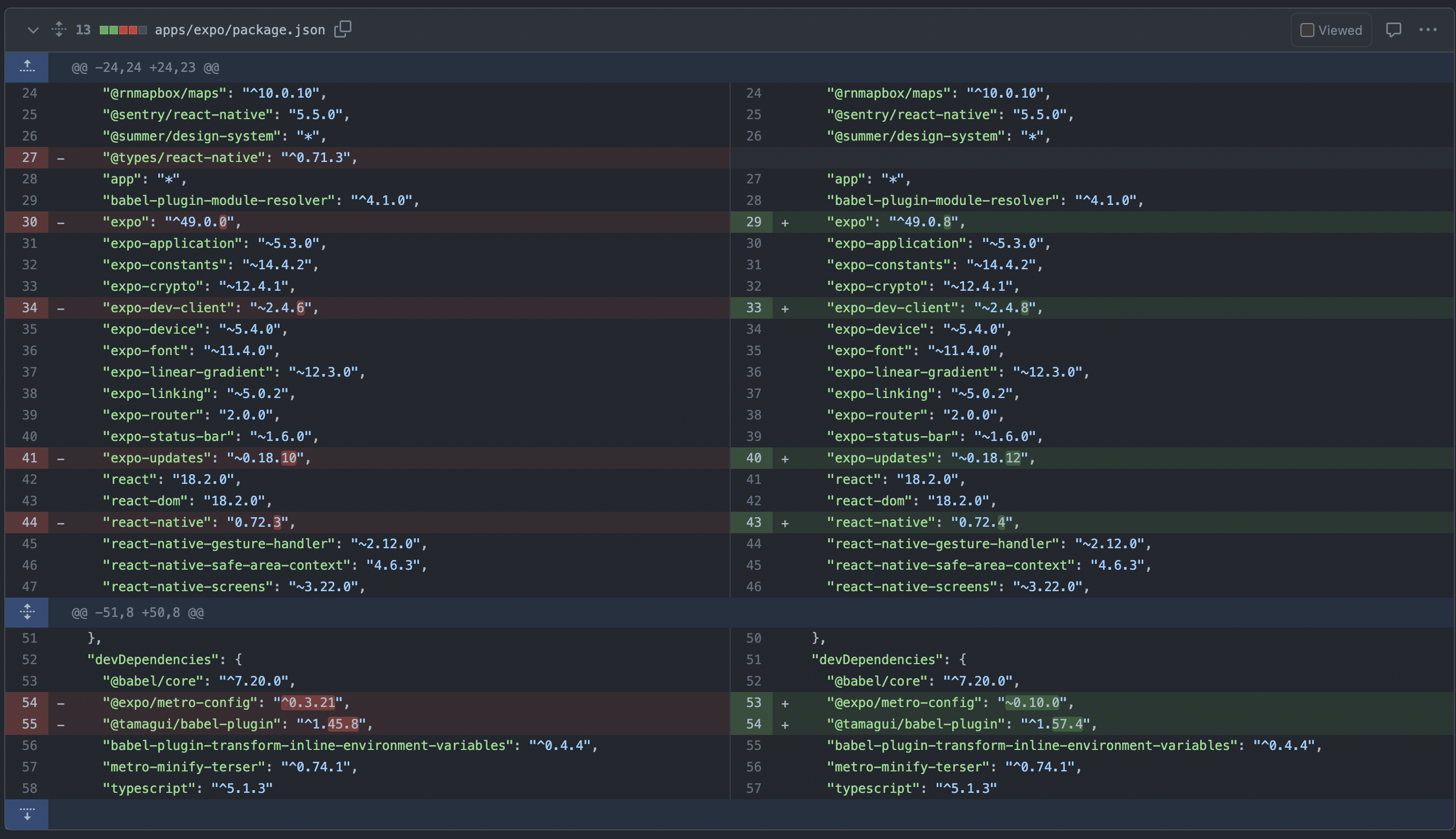Click the 13 changes count label
1456x839 pixels.
click(x=83, y=29)
